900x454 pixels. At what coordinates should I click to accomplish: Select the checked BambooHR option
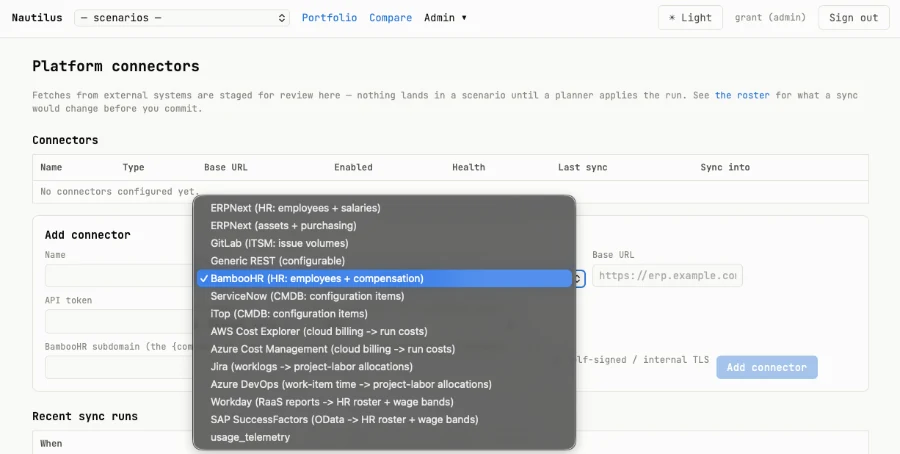click(384, 278)
